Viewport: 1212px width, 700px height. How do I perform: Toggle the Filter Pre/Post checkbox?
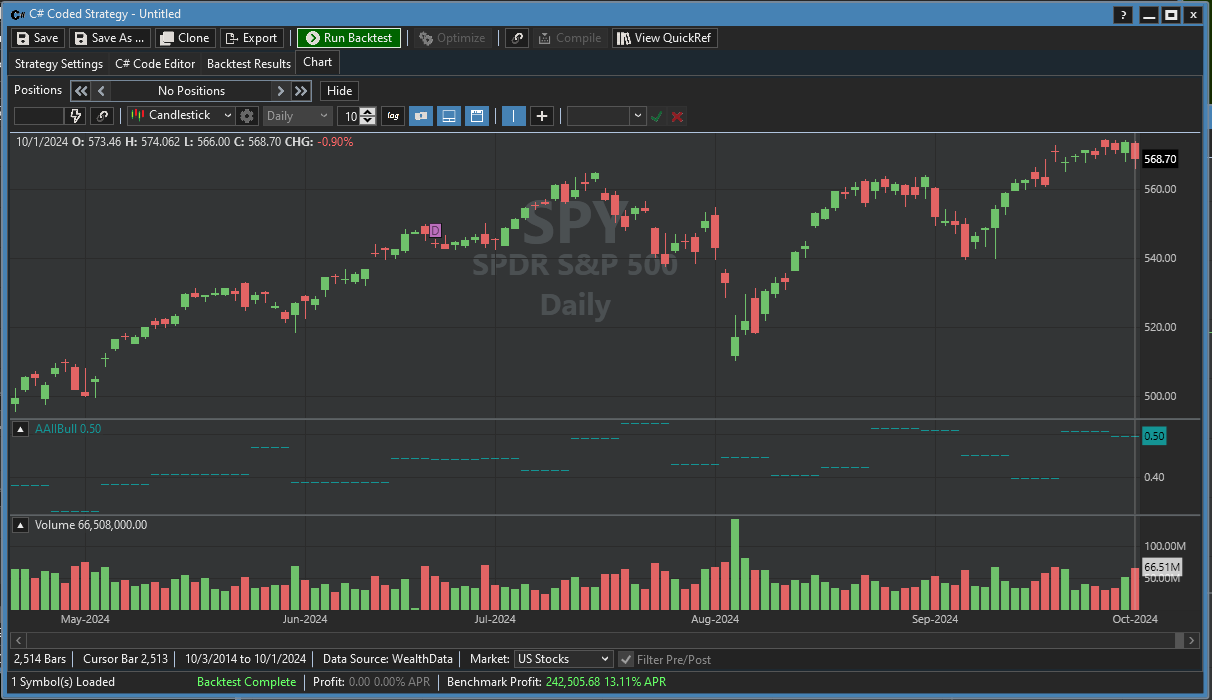[626, 659]
